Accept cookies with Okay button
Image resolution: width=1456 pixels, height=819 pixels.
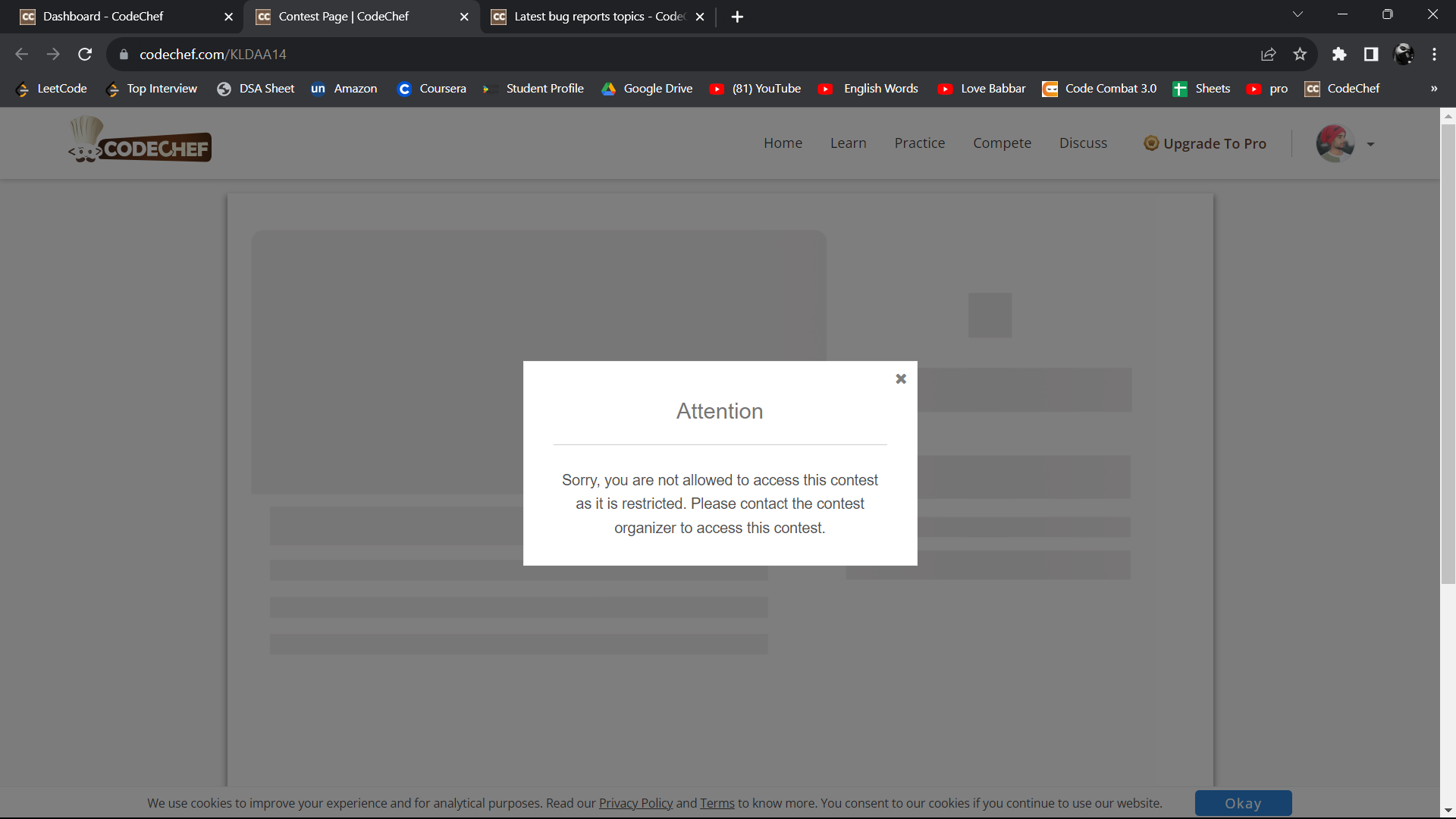[x=1243, y=803]
